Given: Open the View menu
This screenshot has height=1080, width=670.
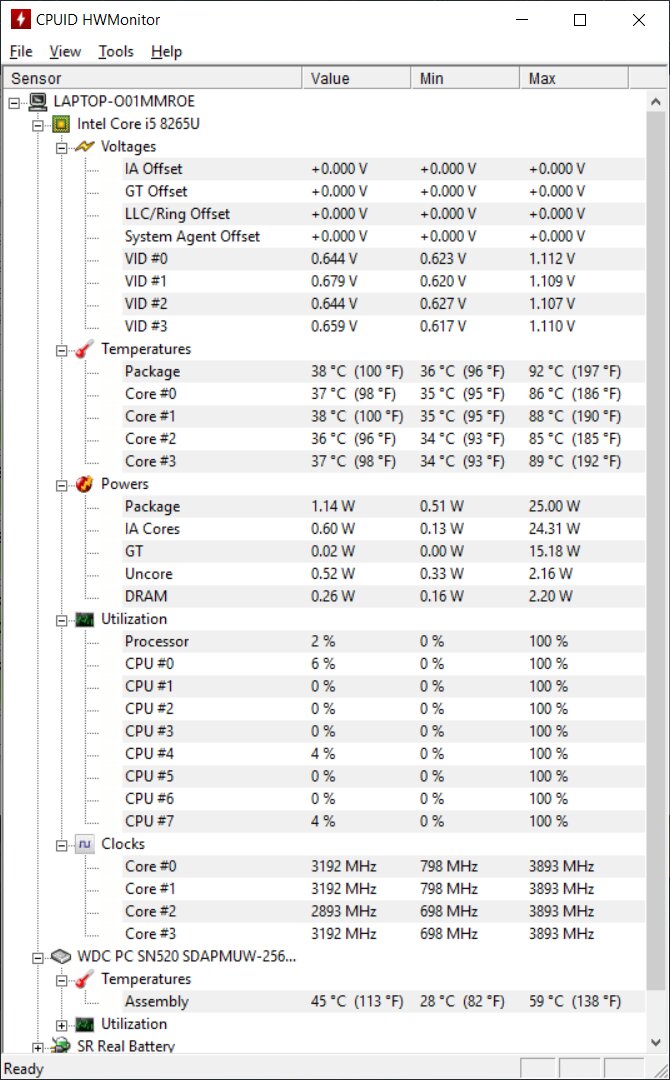Looking at the screenshot, I should click(x=65, y=52).
